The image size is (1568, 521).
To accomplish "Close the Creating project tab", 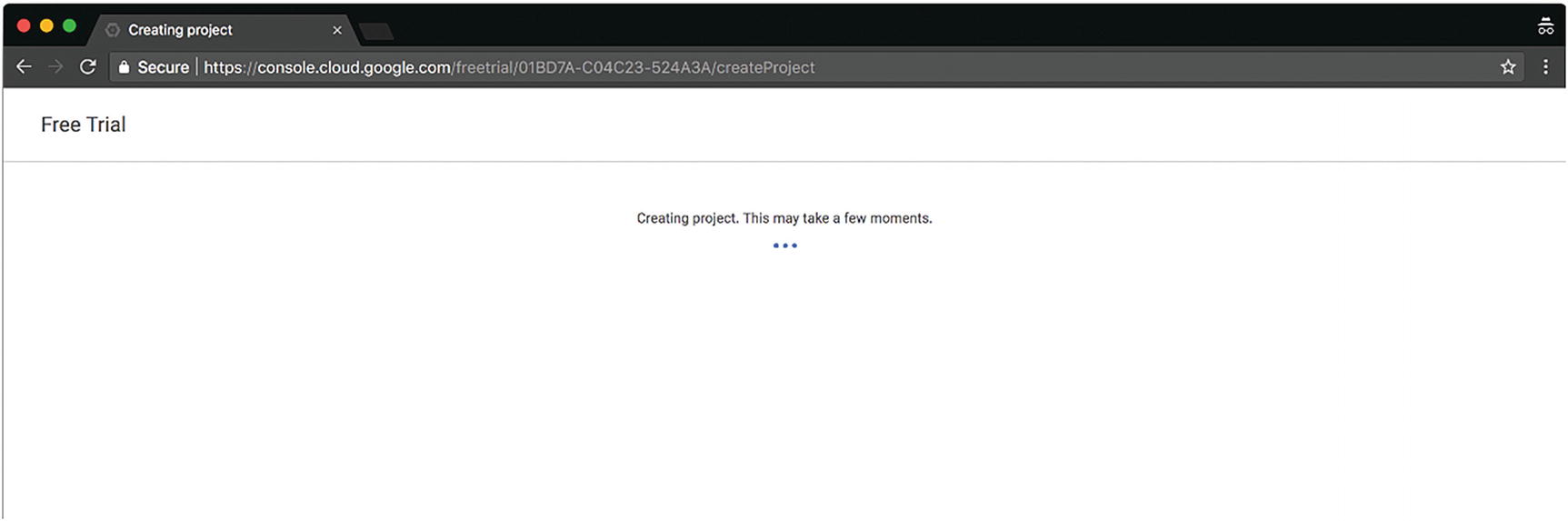I will click(x=337, y=30).
